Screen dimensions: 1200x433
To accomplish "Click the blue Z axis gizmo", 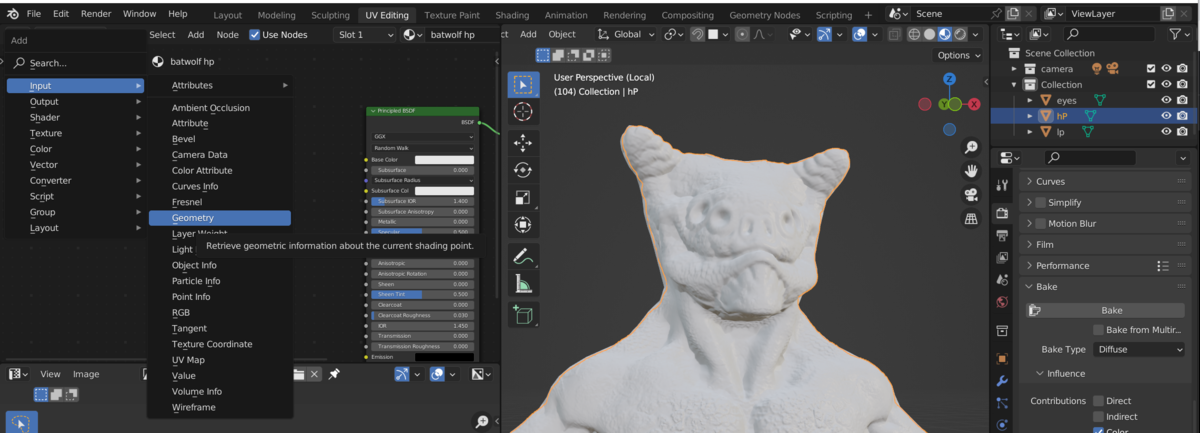I will tap(949, 79).
